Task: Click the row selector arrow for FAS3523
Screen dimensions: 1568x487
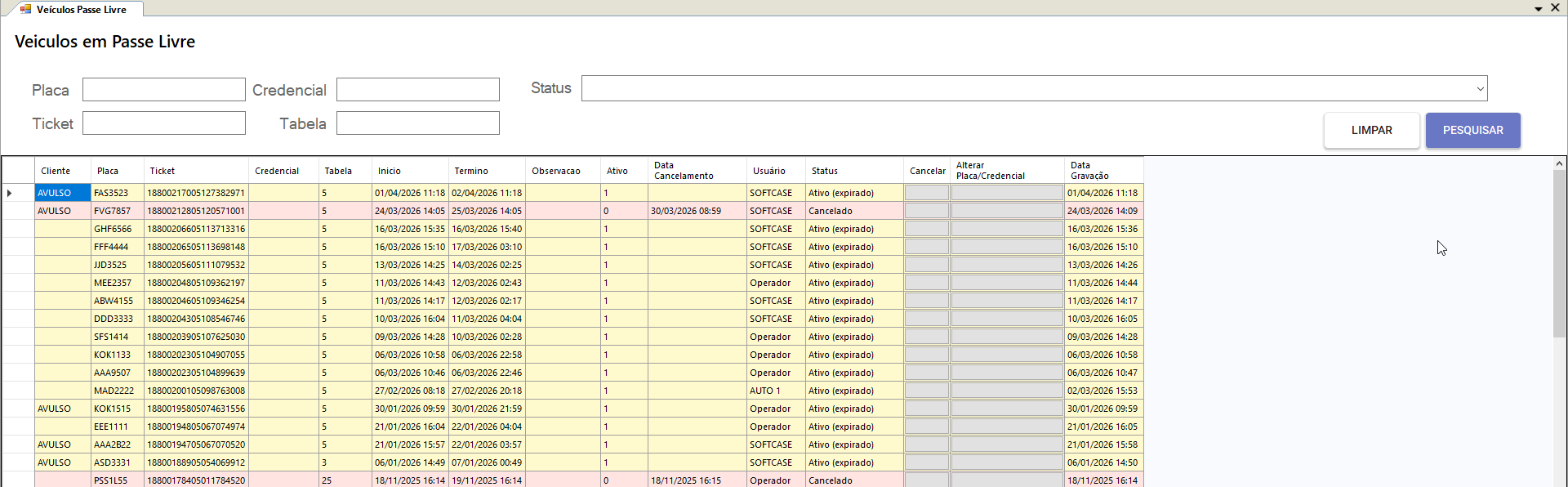Action: point(10,193)
